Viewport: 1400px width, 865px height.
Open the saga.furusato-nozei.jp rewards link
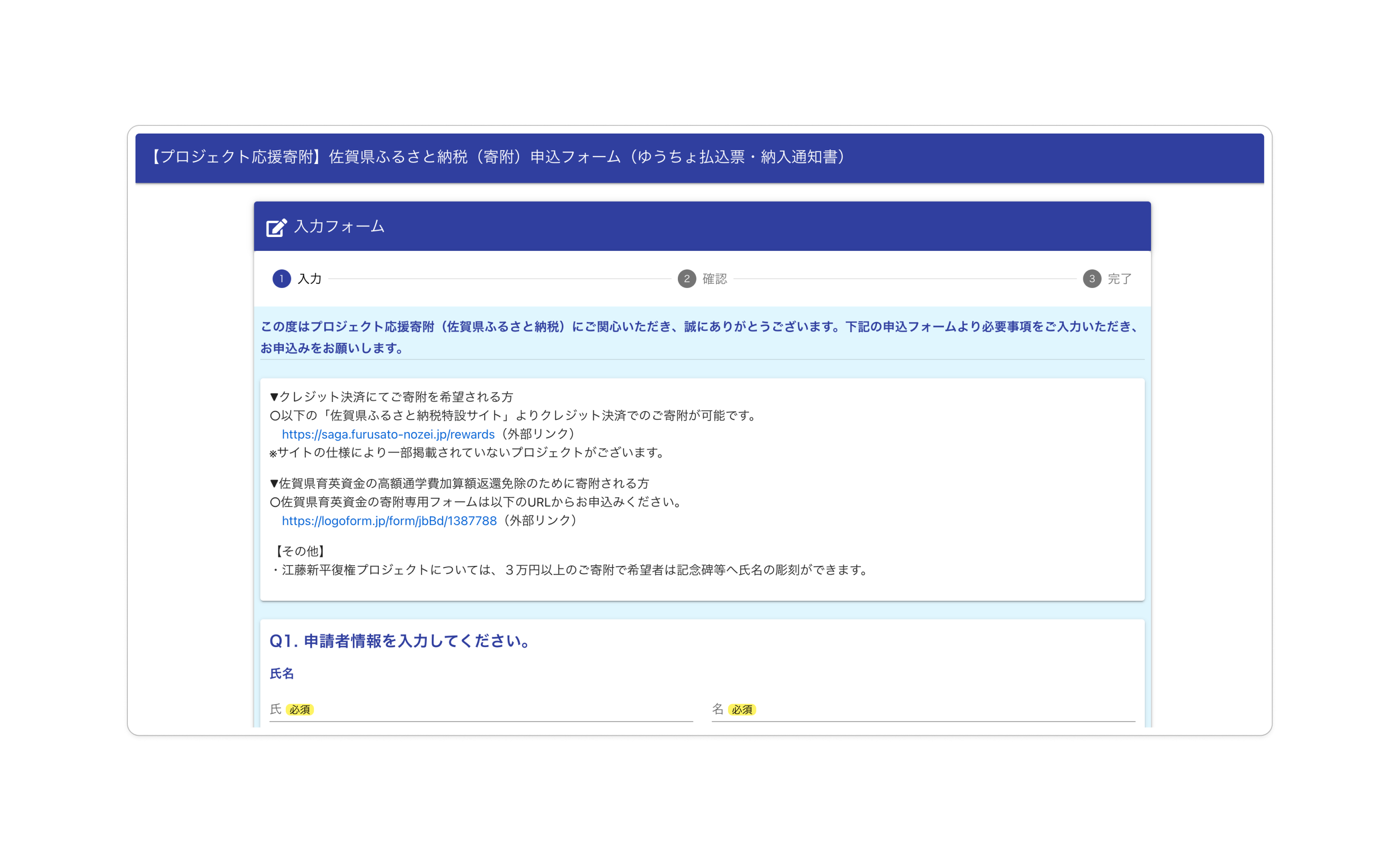tap(388, 434)
